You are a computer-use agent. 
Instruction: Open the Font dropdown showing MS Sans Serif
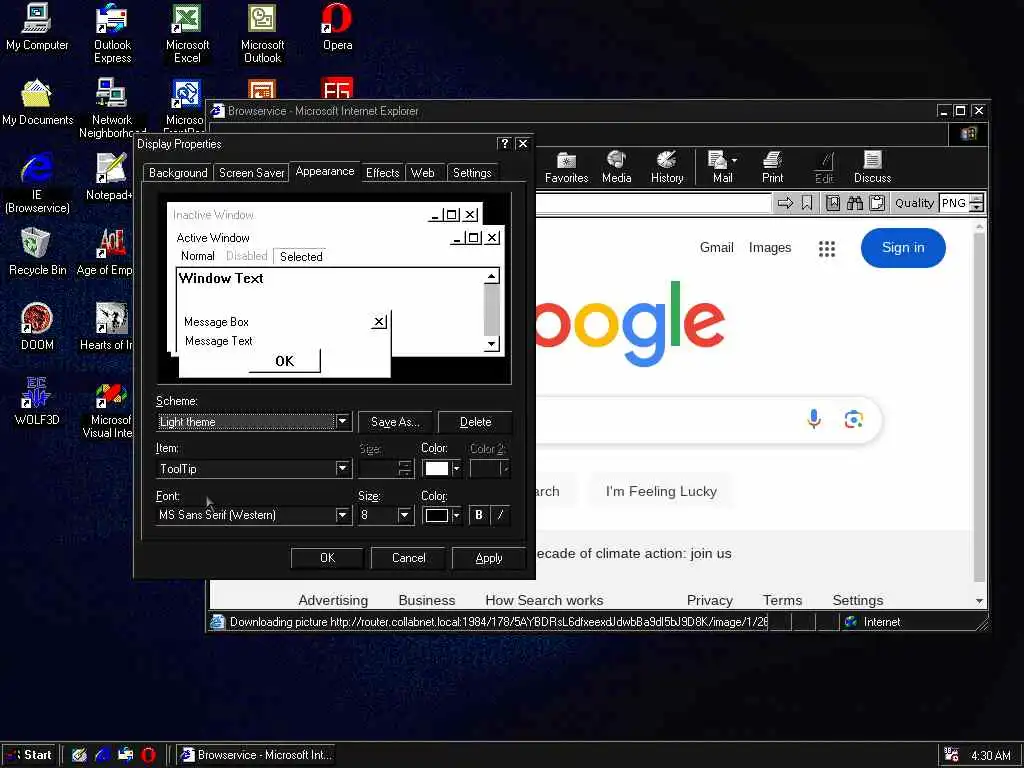tap(342, 515)
